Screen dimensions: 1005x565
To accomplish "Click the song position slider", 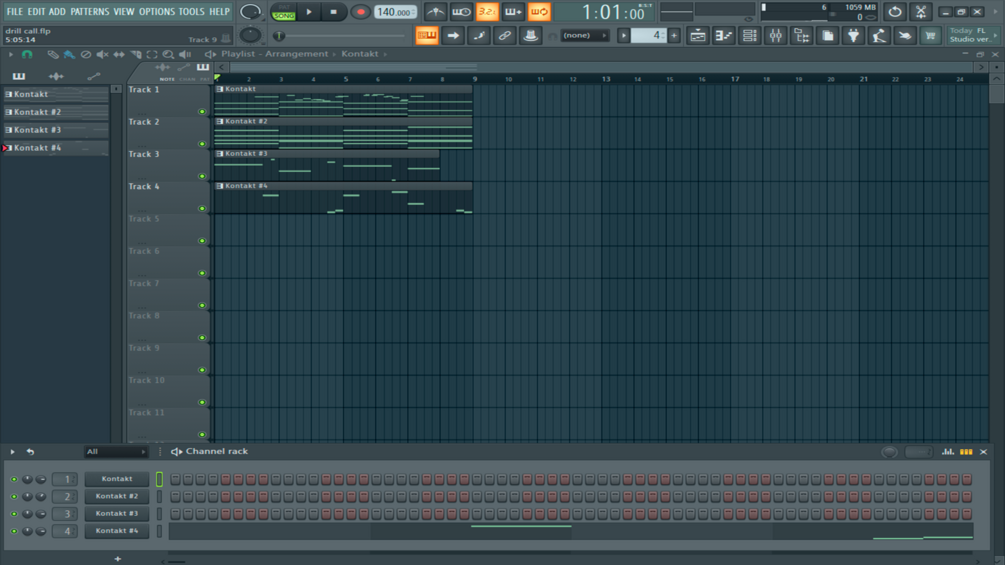I will point(341,36).
